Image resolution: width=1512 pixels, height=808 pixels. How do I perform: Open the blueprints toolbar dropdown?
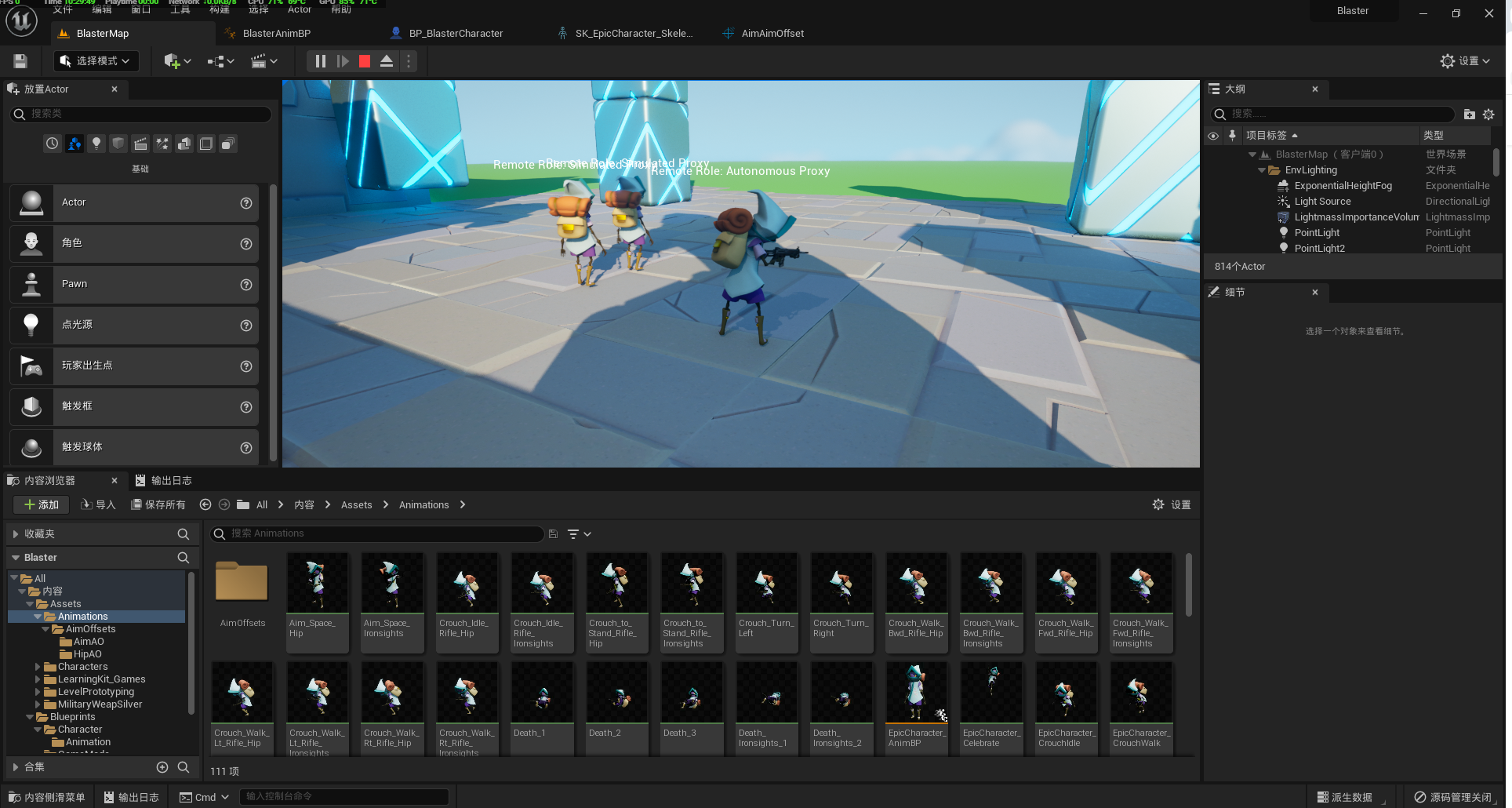220,61
